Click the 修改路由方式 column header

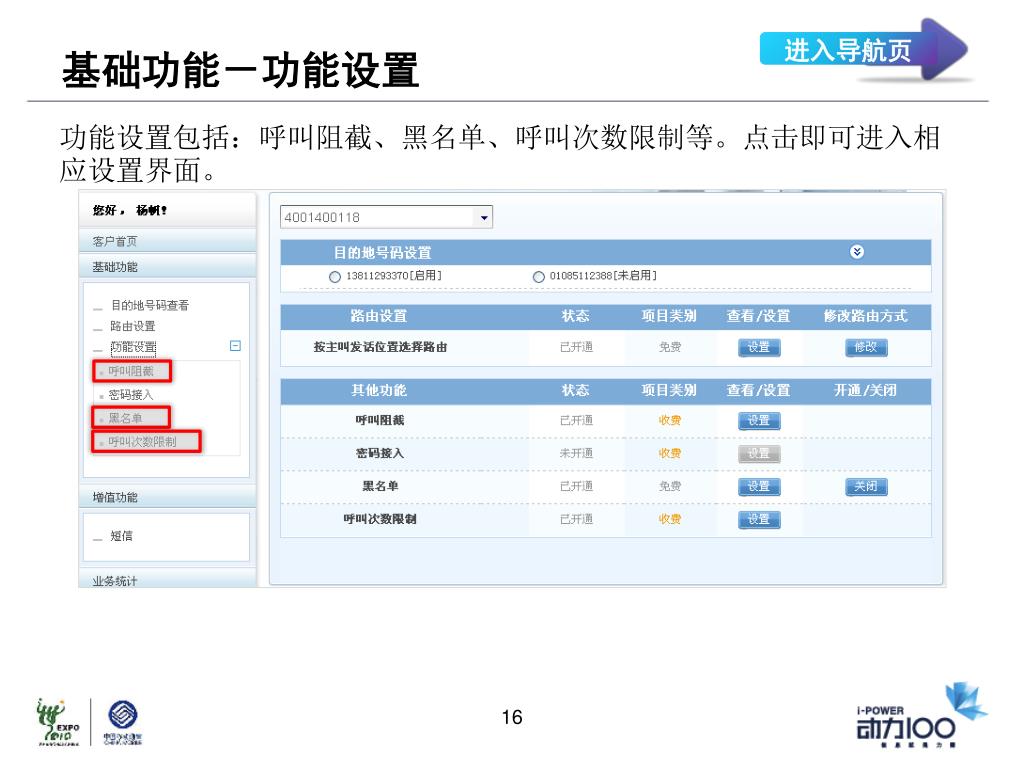point(865,316)
